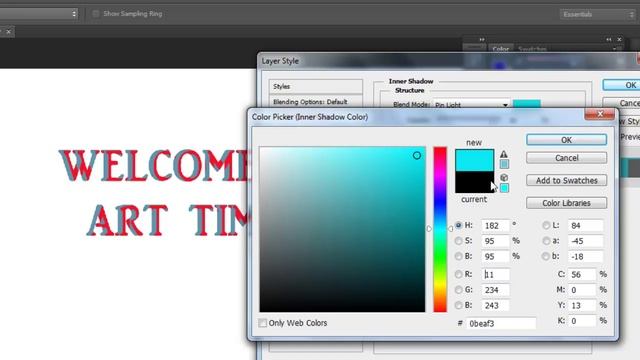Click Add to Swatches button

pos(566,180)
